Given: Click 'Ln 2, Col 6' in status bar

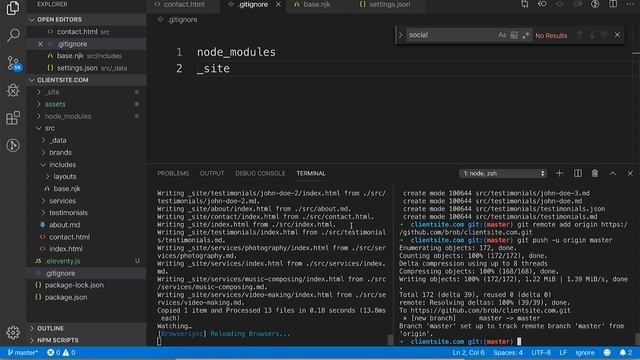Looking at the screenshot, I should pos(468,353).
